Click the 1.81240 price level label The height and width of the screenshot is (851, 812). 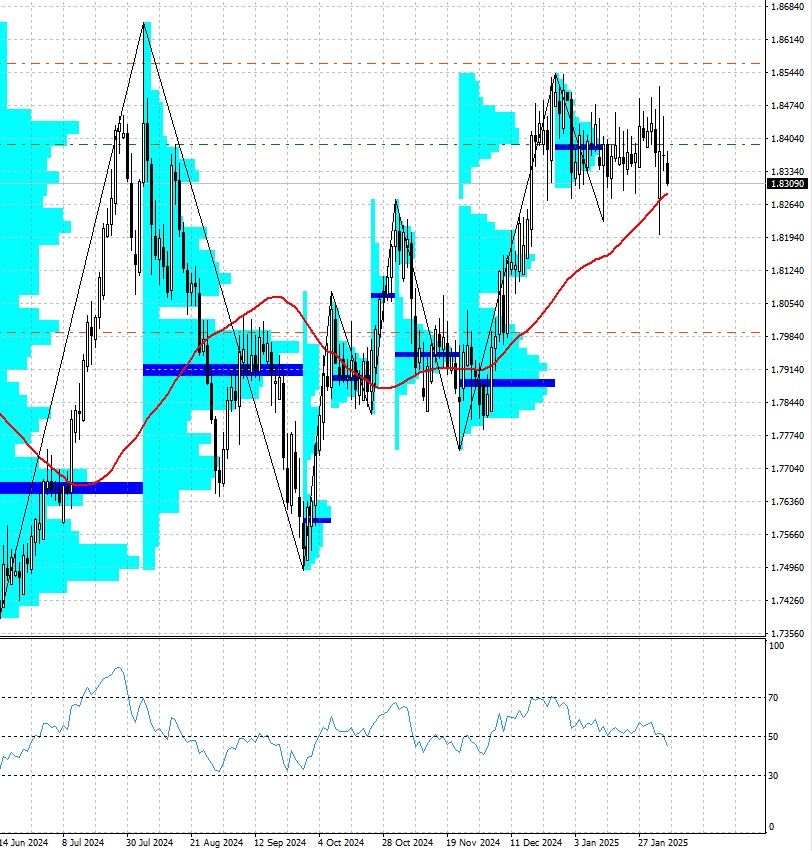click(787, 270)
